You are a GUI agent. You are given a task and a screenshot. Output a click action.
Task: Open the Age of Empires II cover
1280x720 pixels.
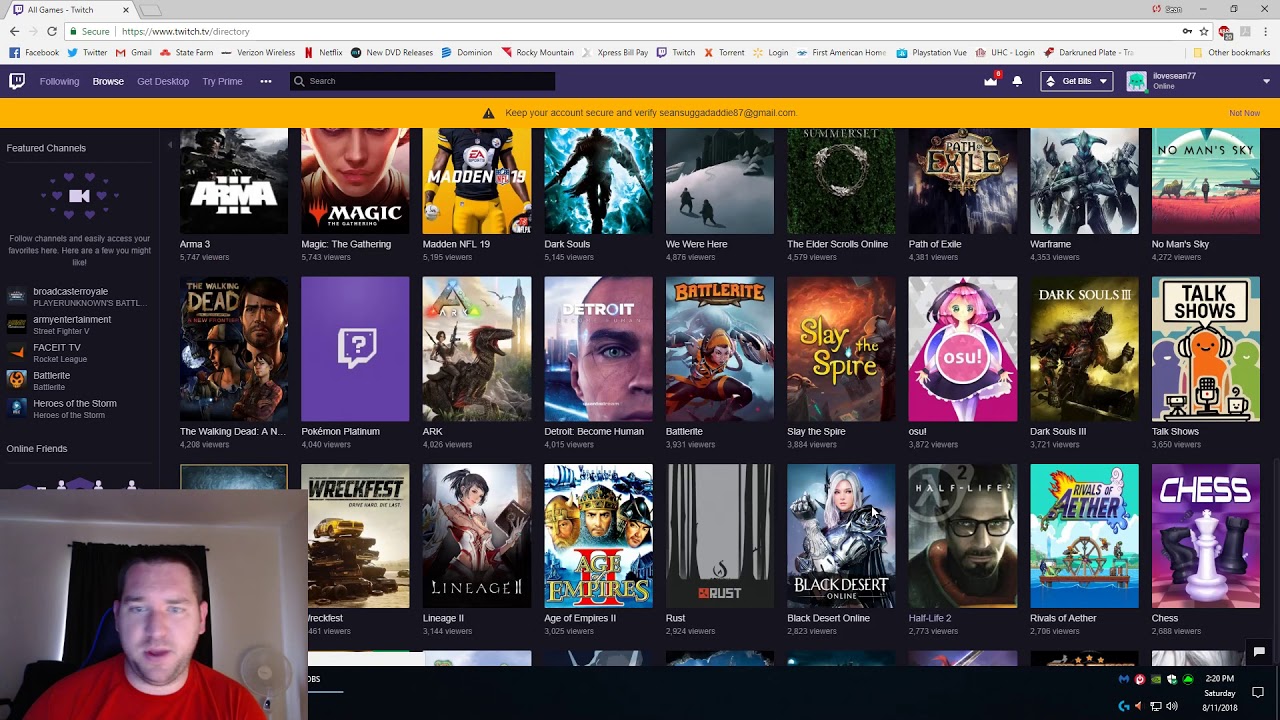pos(598,536)
